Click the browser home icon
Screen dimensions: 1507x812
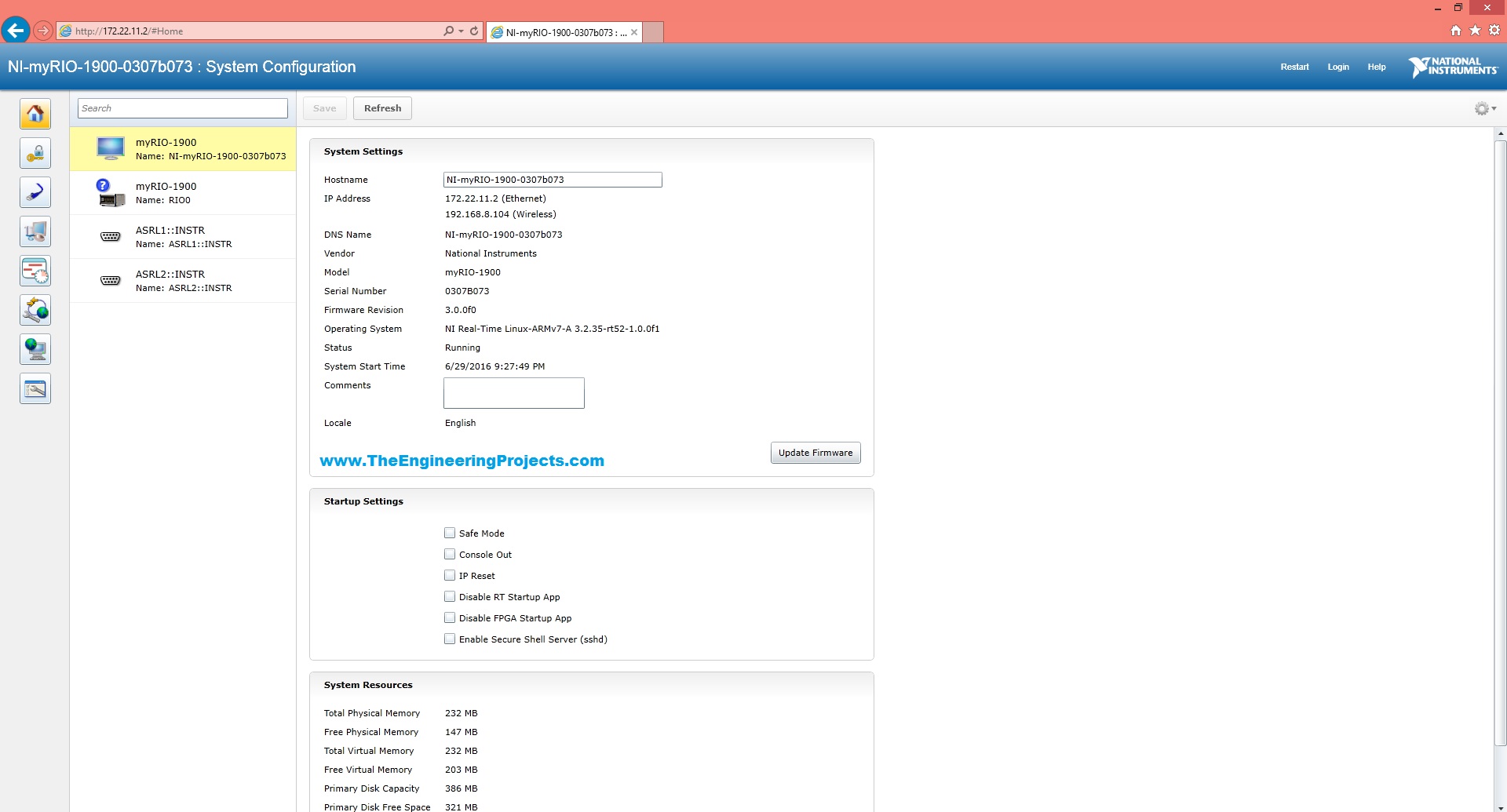(x=1456, y=31)
